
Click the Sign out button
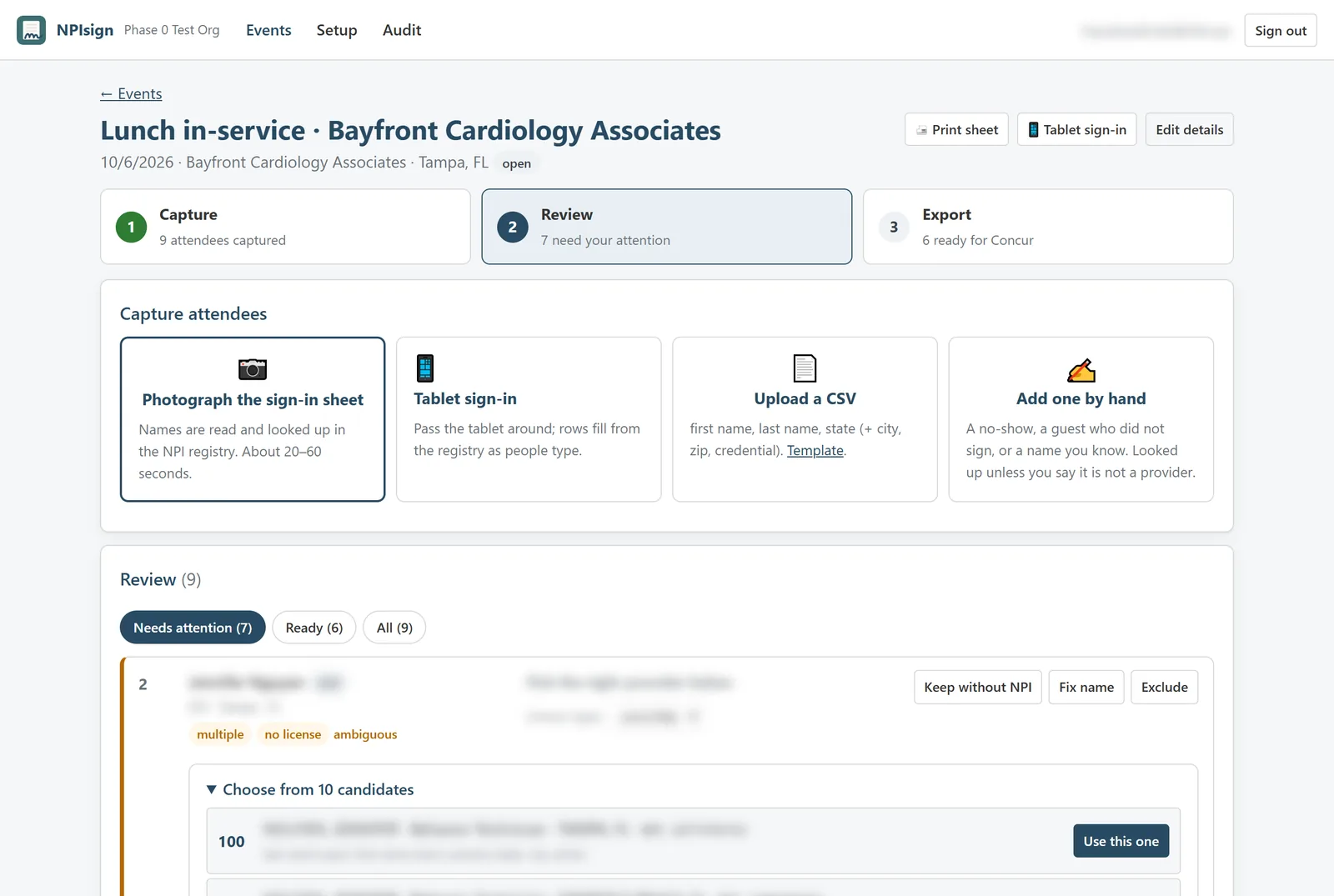tap(1281, 30)
